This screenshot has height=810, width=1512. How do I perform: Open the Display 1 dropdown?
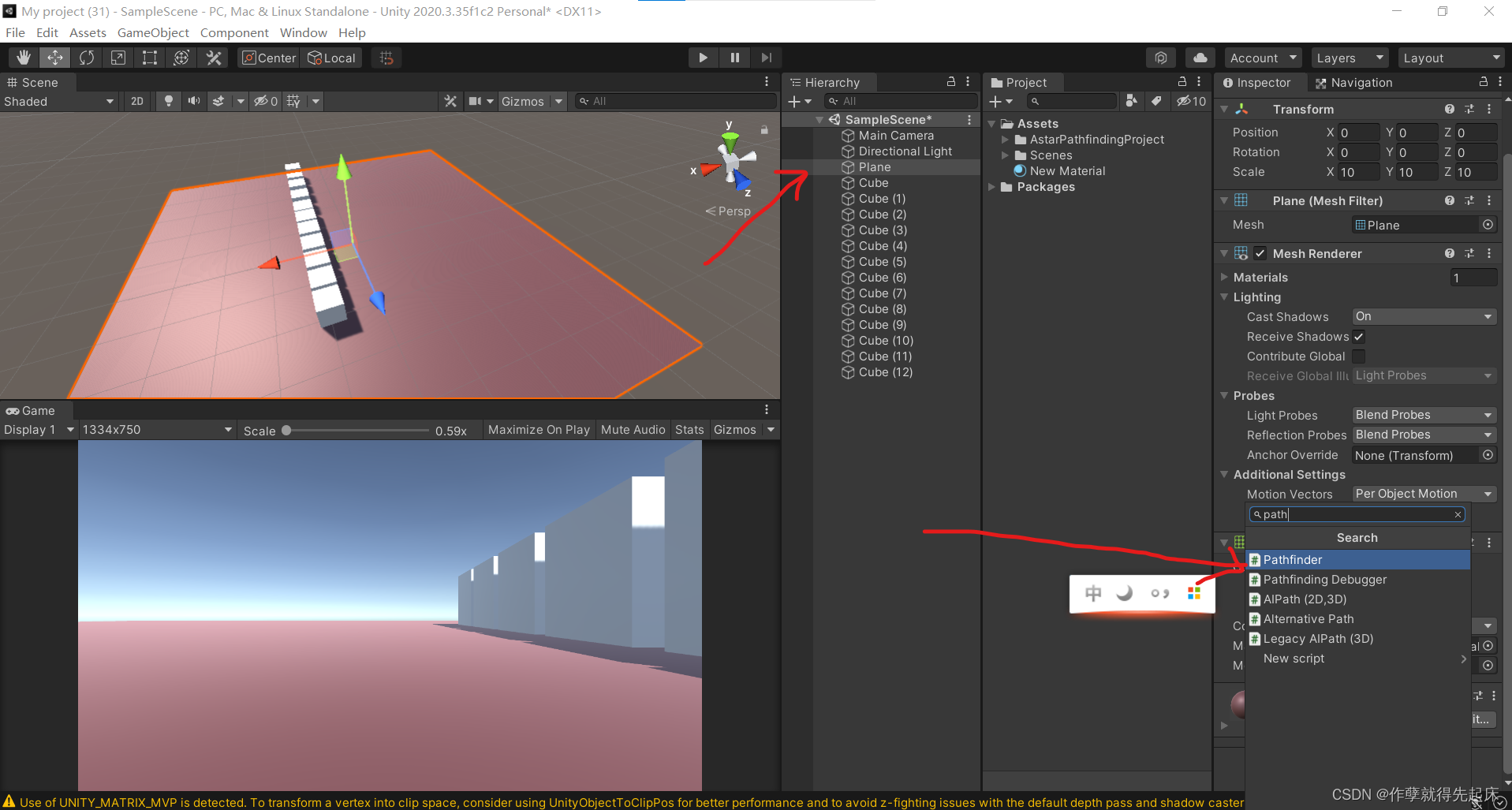[39, 430]
